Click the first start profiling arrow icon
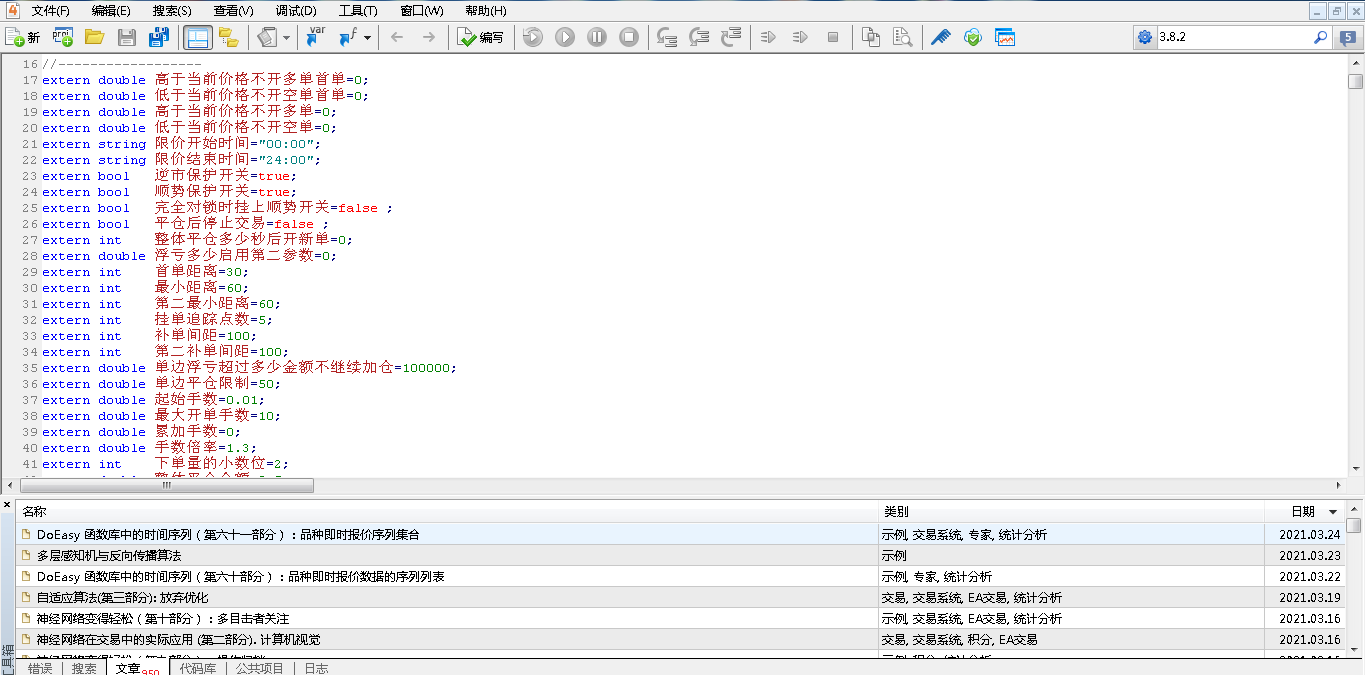Screen dimensions: 1365x675 click(x=769, y=37)
